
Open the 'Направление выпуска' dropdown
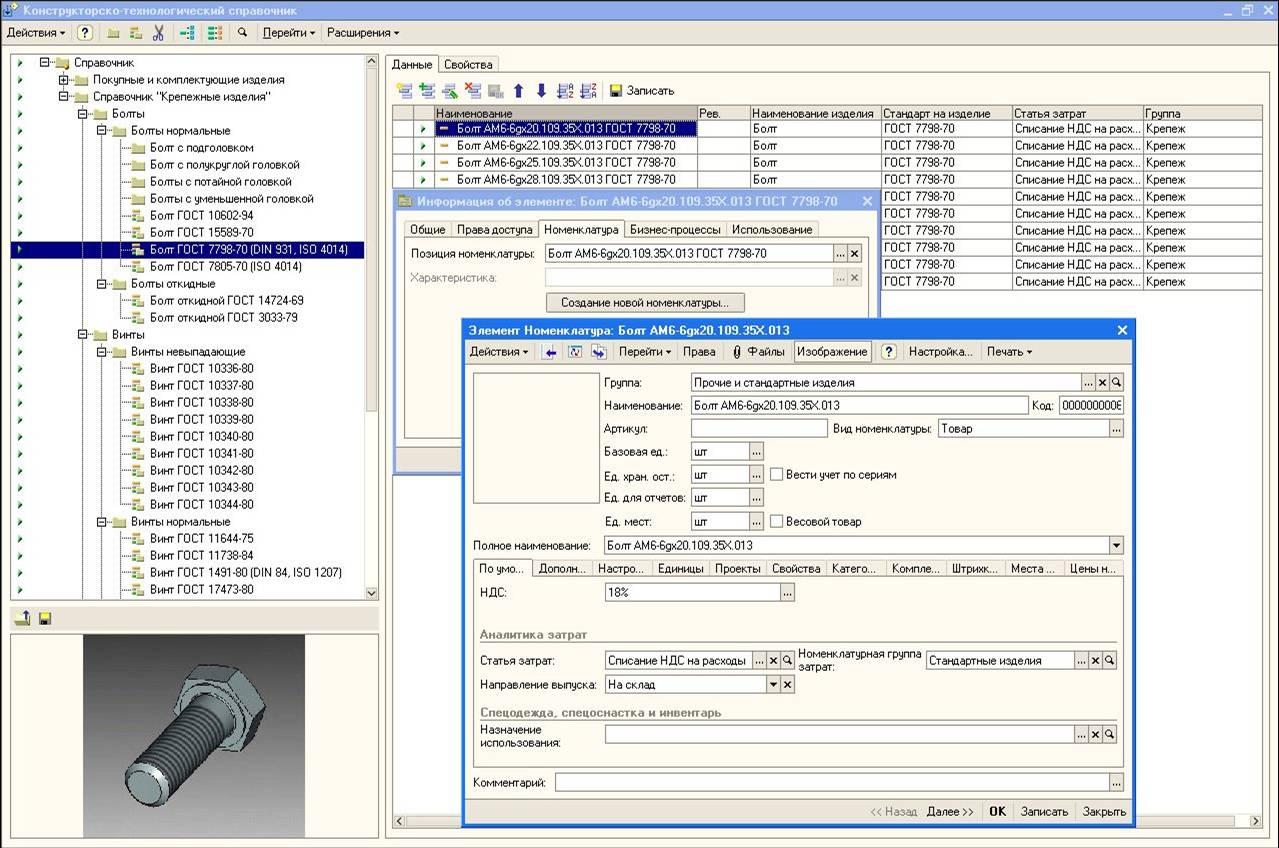(x=772, y=685)
